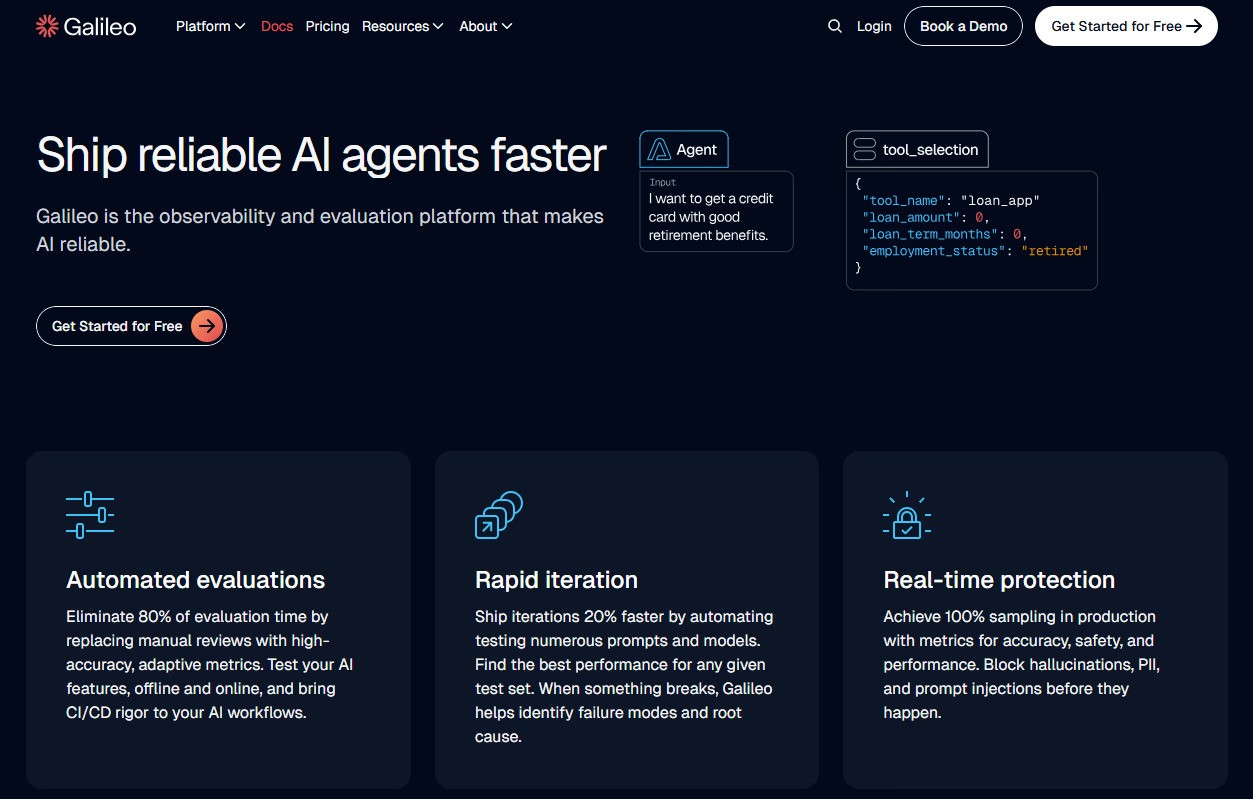Click the tool_selection stacked pills icon

[x=864, y=150]
